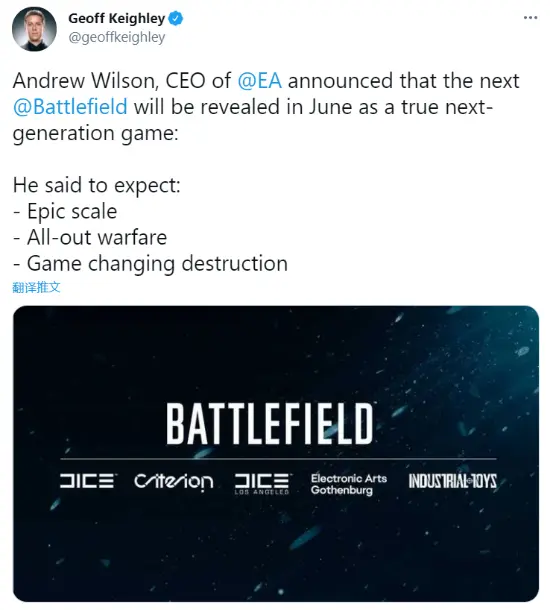Click the Criterion logo
This screenshot has width=550, height=610.
(174, 482)
